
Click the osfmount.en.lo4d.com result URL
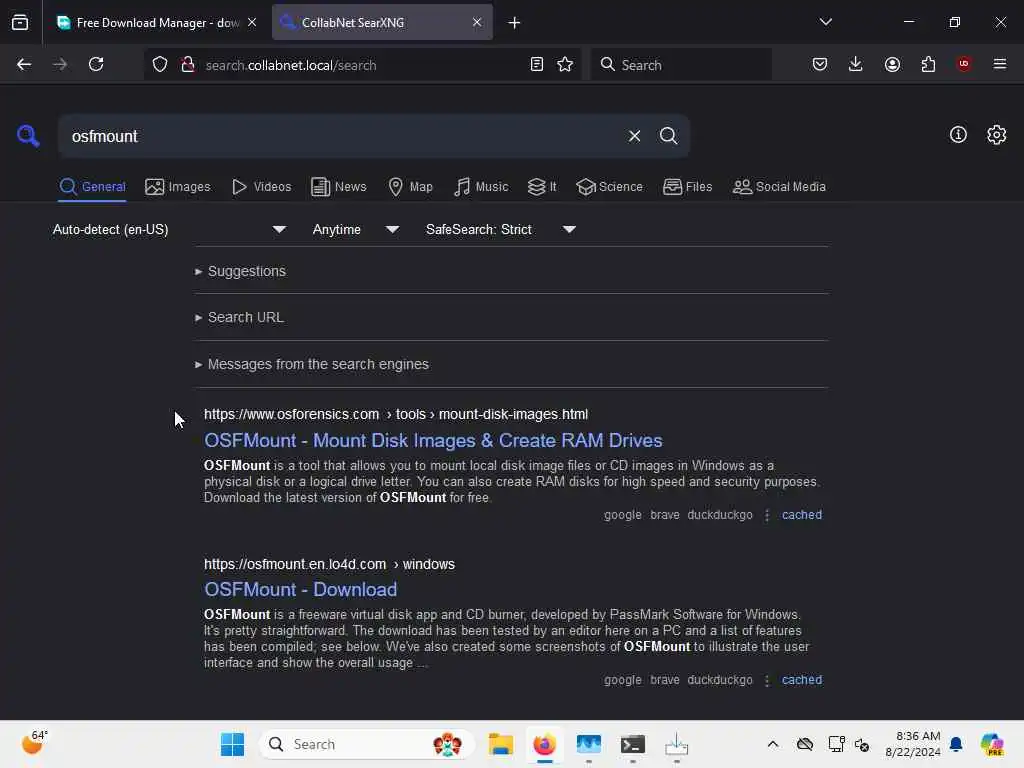(329, 564)
